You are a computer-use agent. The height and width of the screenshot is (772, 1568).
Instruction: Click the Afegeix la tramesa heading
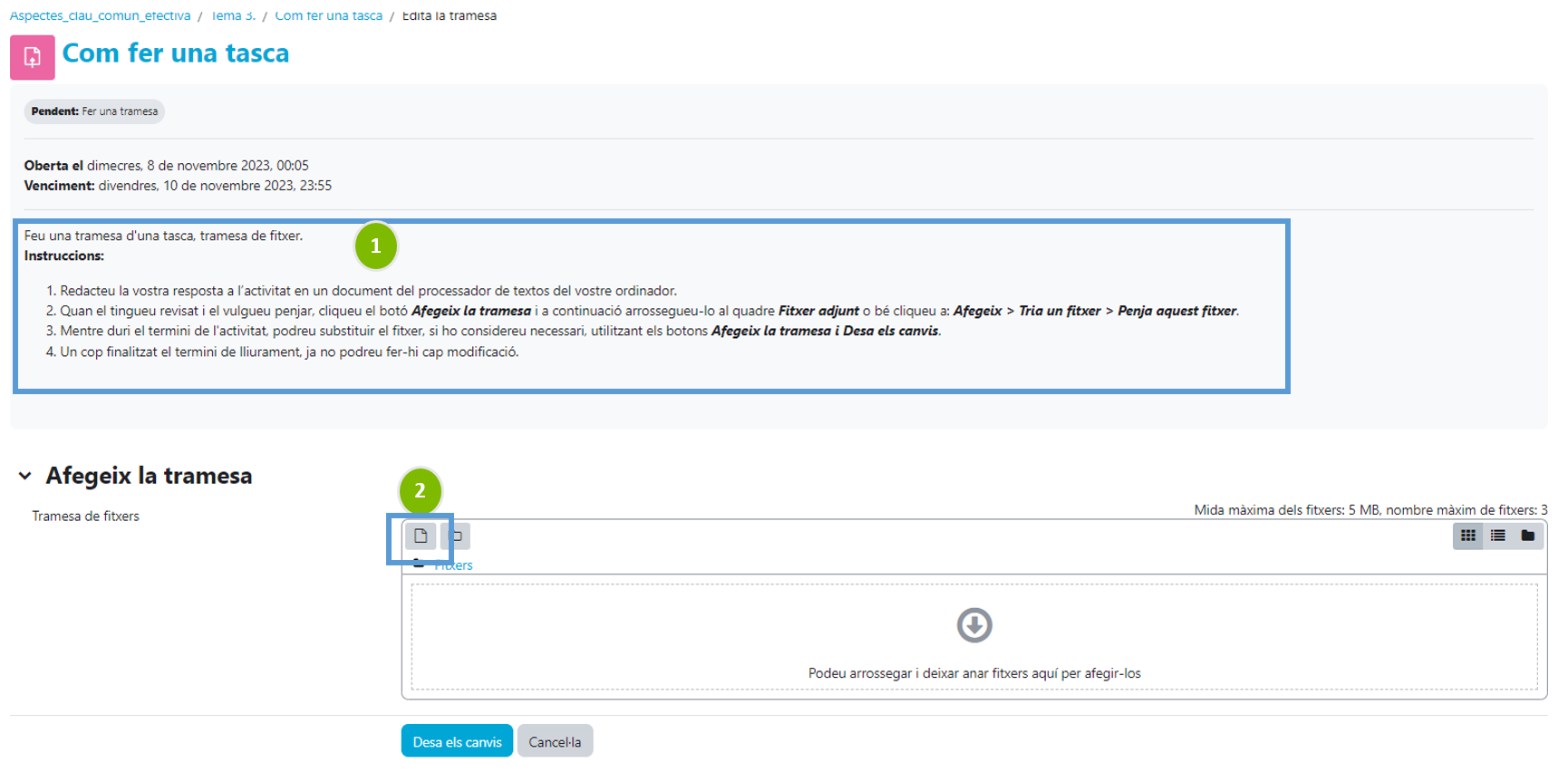click(x=149, y=476)
